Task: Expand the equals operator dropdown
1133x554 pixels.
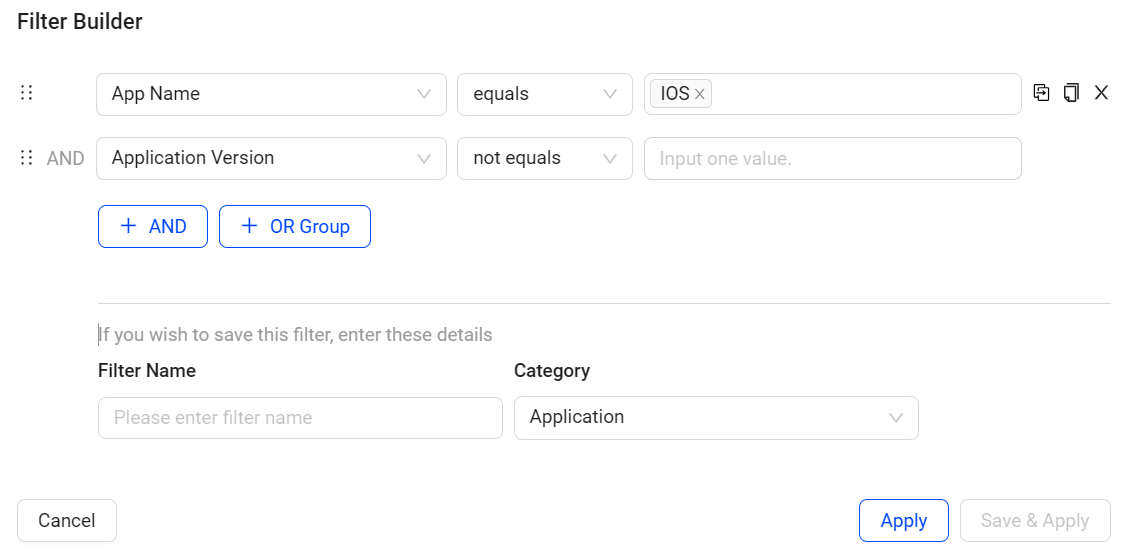Action: [544, 94]
